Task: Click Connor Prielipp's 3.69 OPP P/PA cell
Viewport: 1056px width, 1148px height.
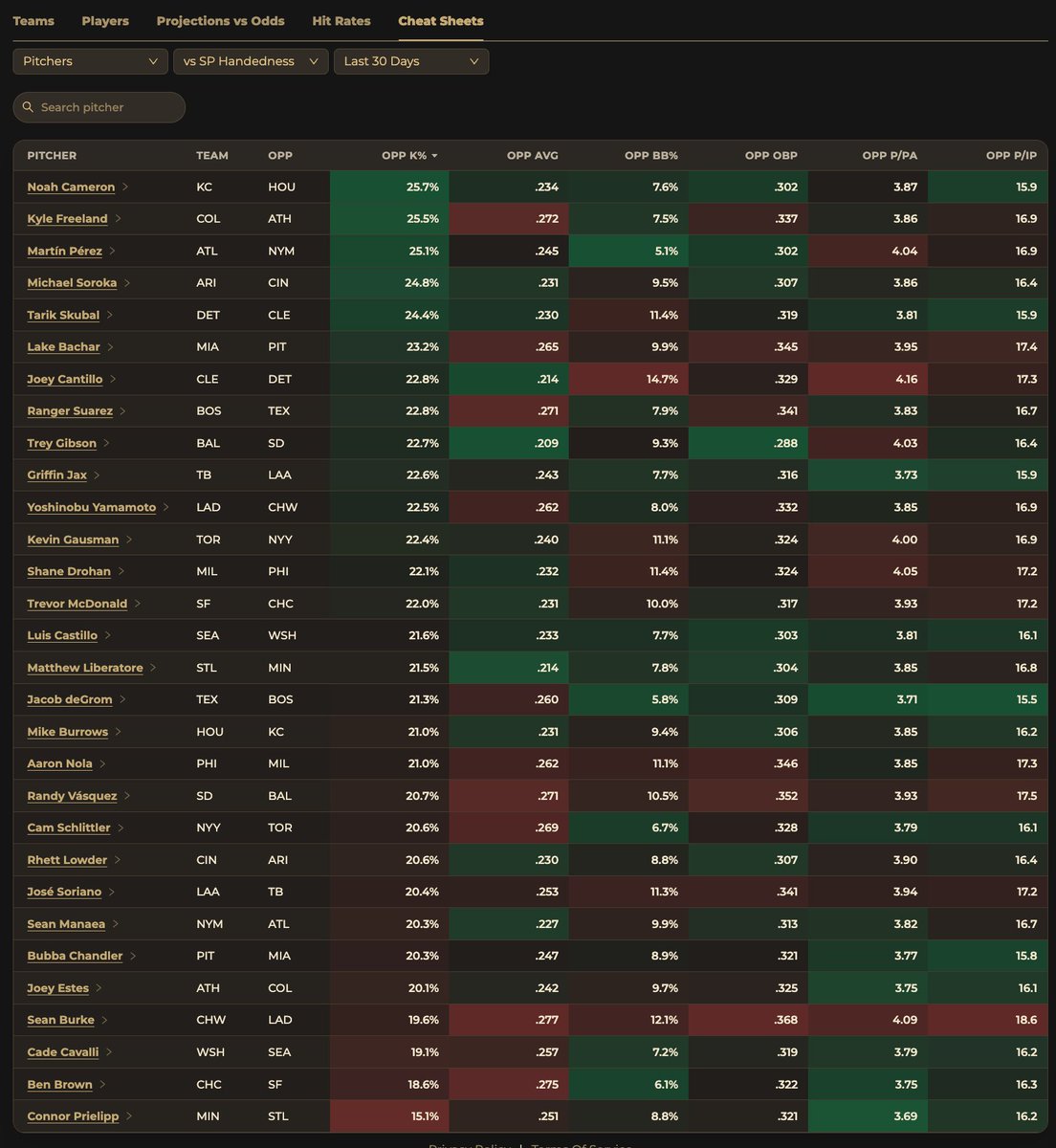Action: click(x=868, y=1116)
